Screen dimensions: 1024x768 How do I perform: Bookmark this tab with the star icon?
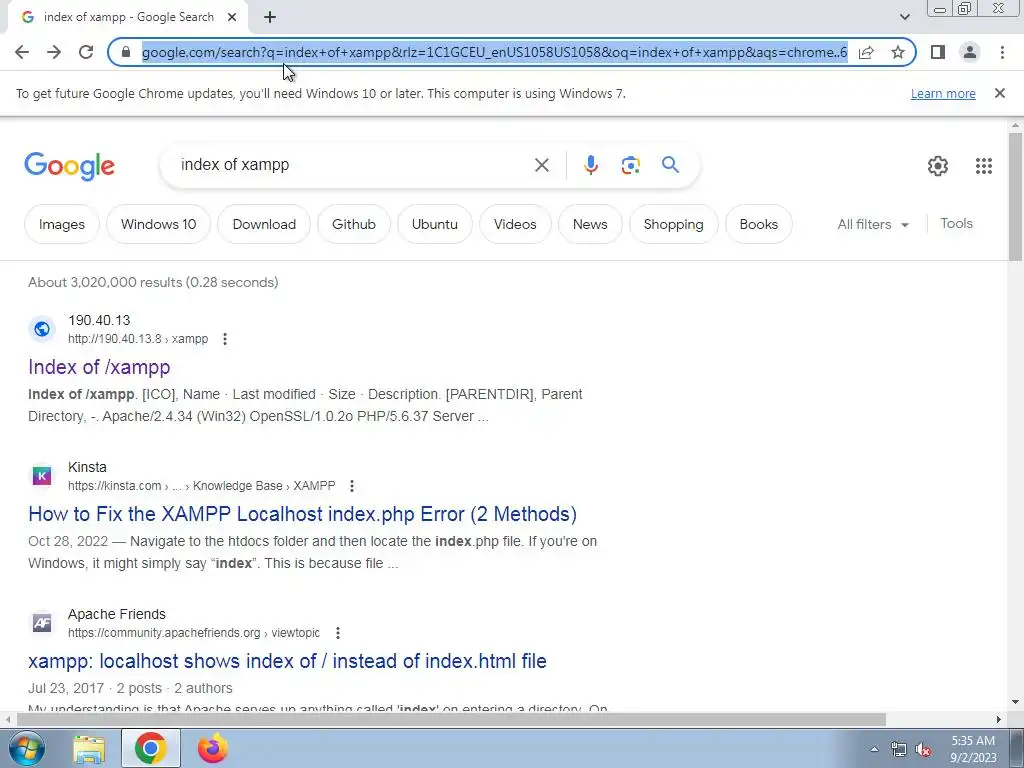[x=898, y=52]
